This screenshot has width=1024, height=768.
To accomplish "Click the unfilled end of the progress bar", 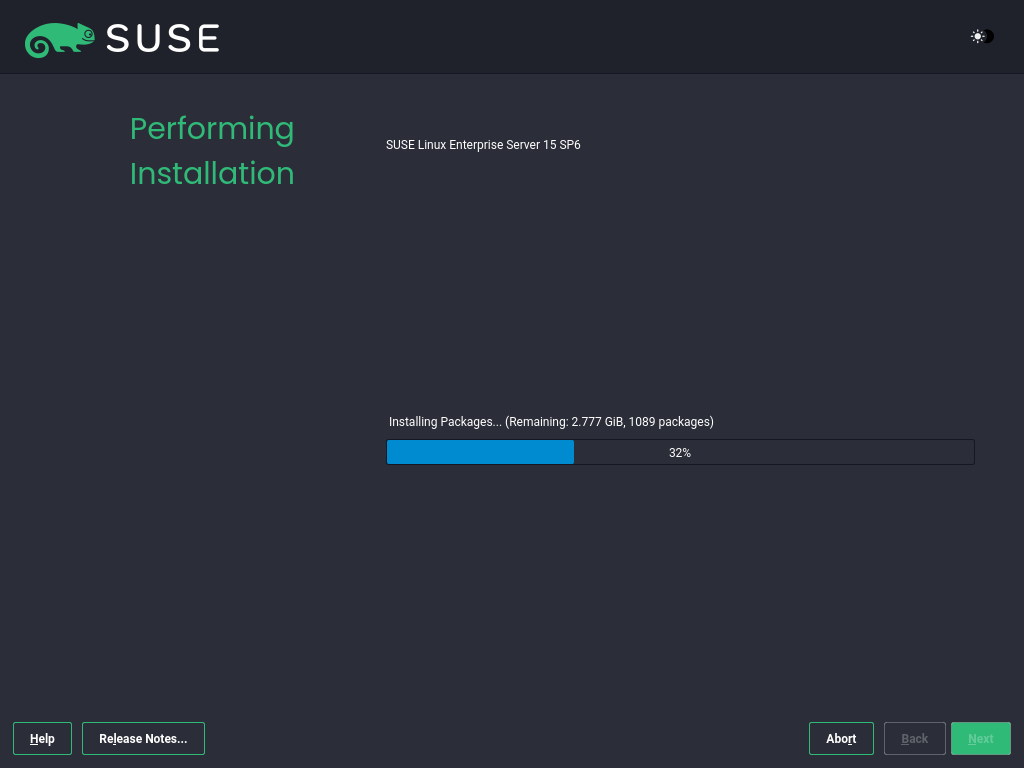I will point(900,452).
